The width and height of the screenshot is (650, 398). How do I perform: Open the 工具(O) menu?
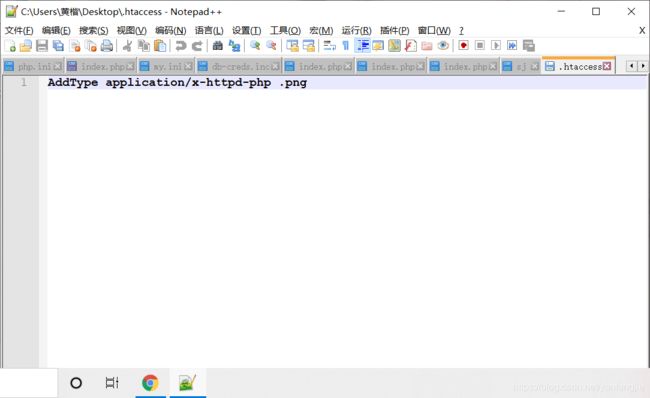pyautogui.click(x=285, y=31)
